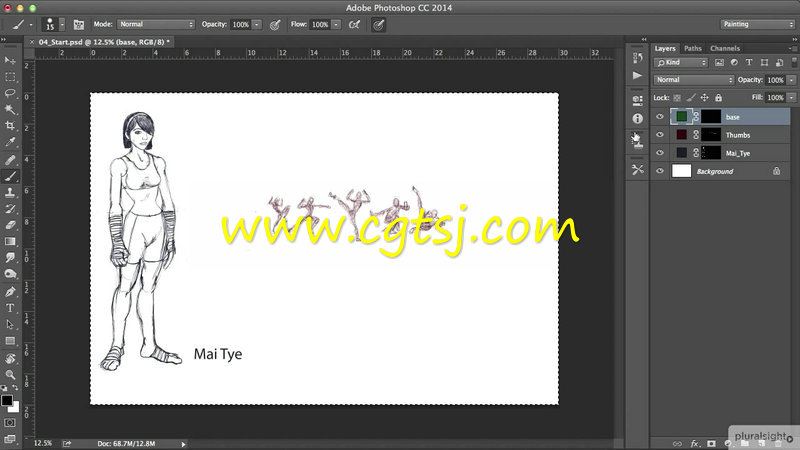Hide the Thumbs layer

660,135
